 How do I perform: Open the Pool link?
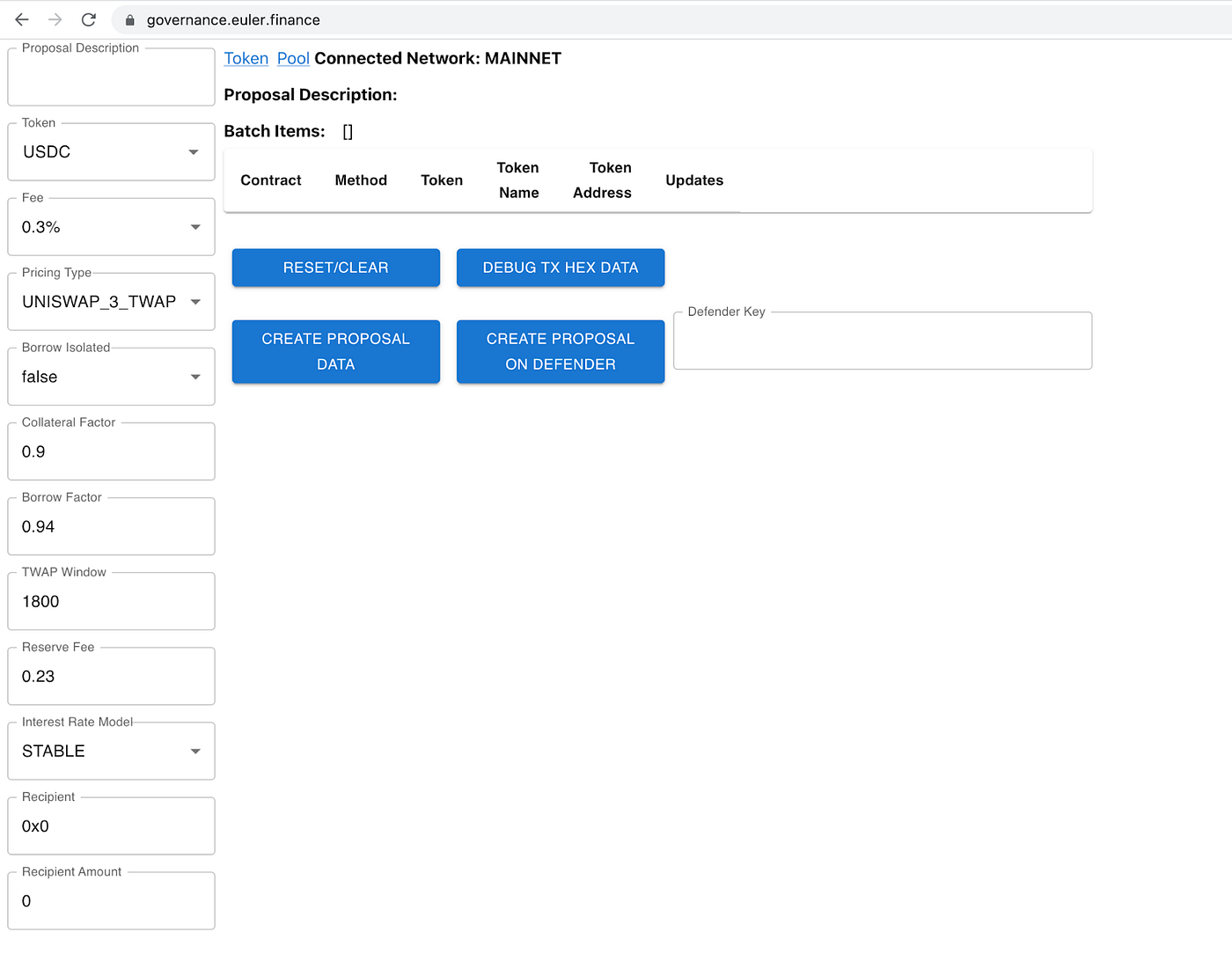pos(293,58)
